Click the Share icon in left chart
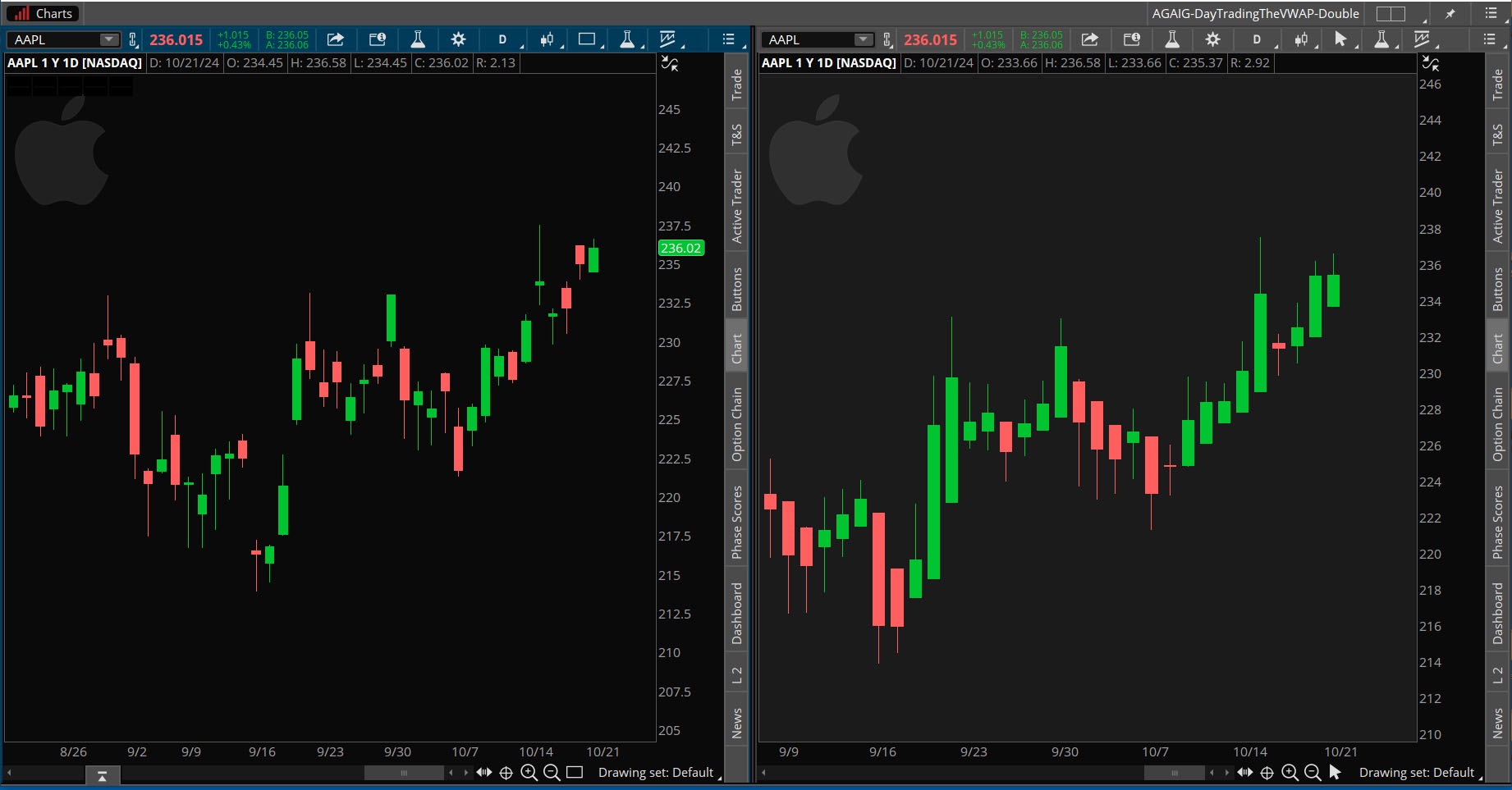 tap(335, 39)
